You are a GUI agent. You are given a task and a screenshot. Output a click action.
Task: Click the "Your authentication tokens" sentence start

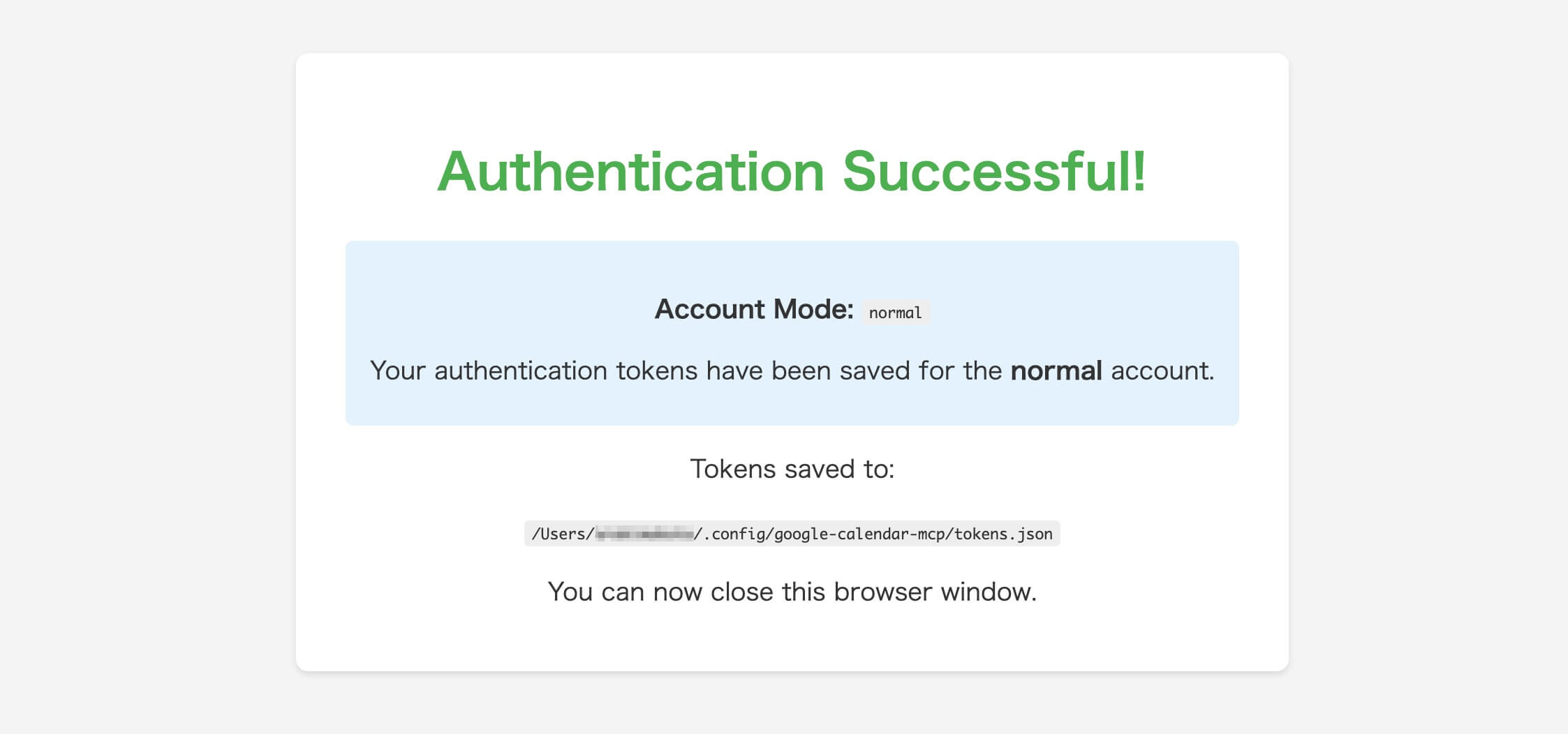click(489, 370)
